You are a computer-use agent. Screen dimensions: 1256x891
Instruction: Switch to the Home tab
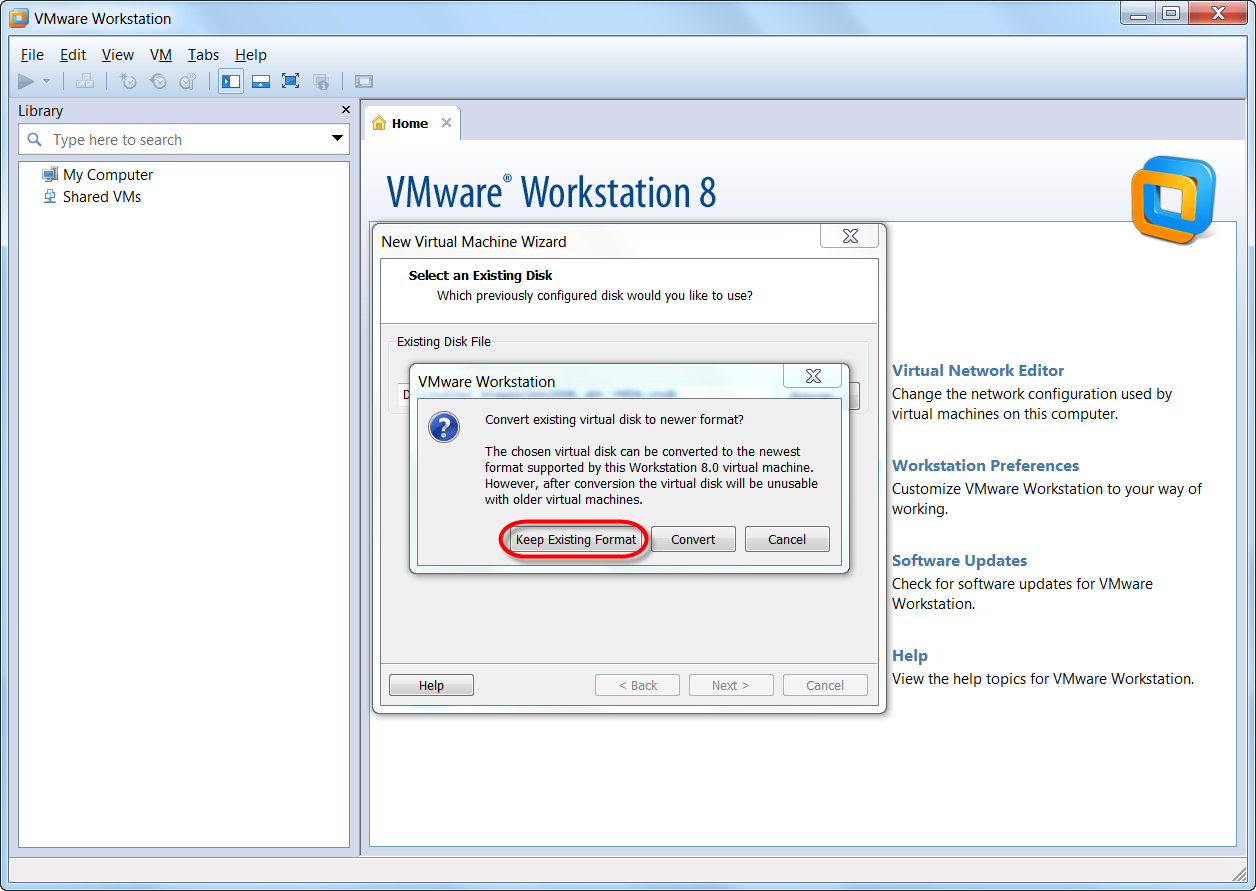[x=410, y=123]
